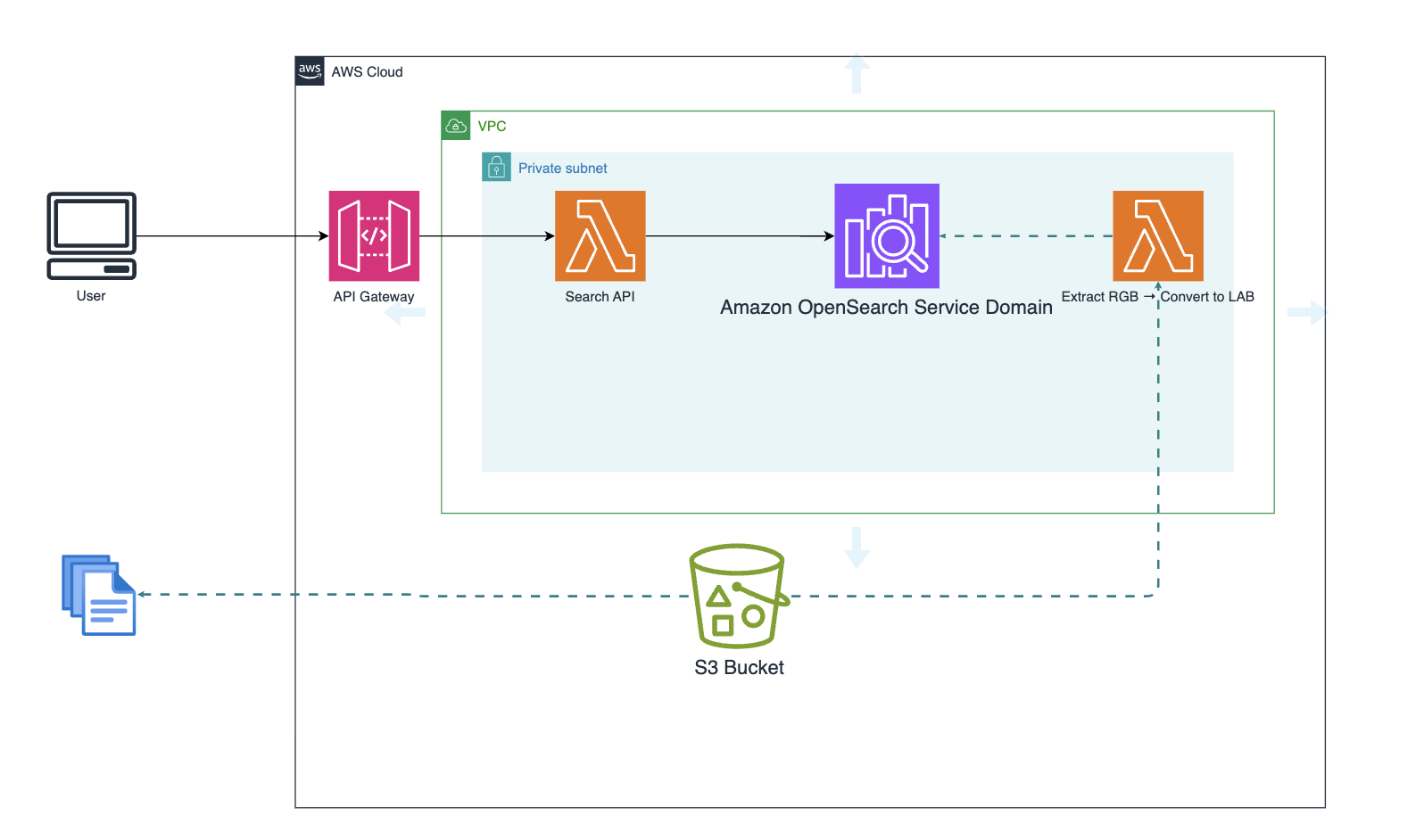Click the purple Amazon OpenSearch icon
Screen dimensions: 1424x840
886,235
